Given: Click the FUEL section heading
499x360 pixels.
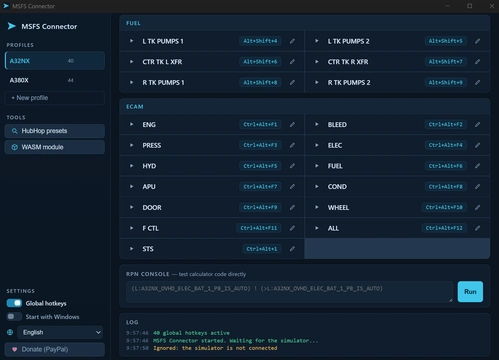Looking at the screenshot, I should coord(133,23).
